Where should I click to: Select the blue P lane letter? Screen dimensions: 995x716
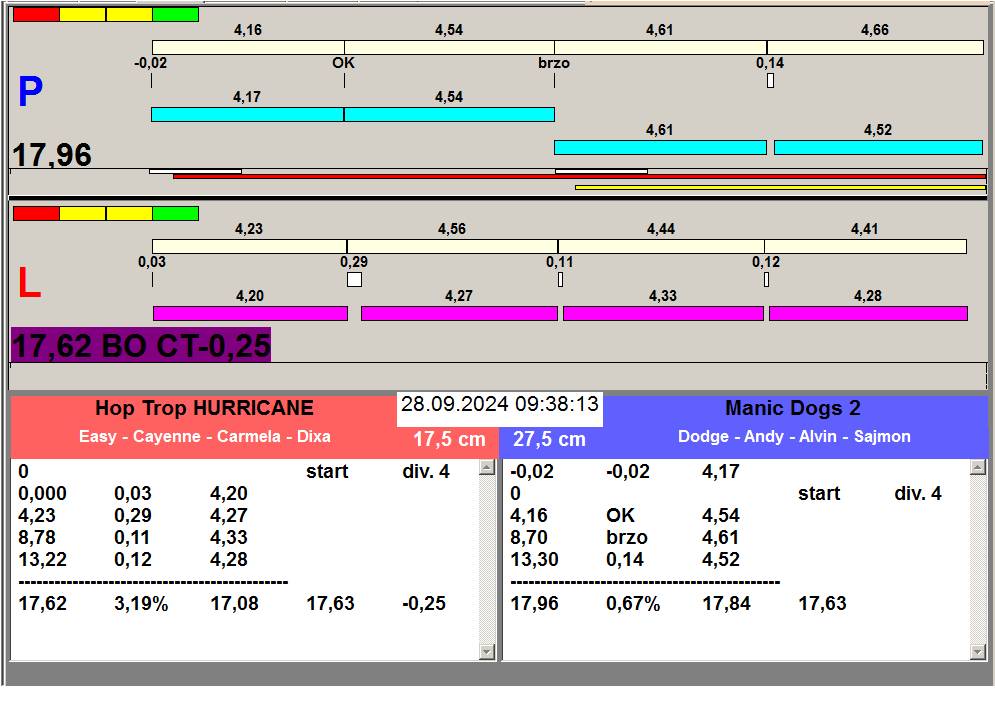pos(30,93)
